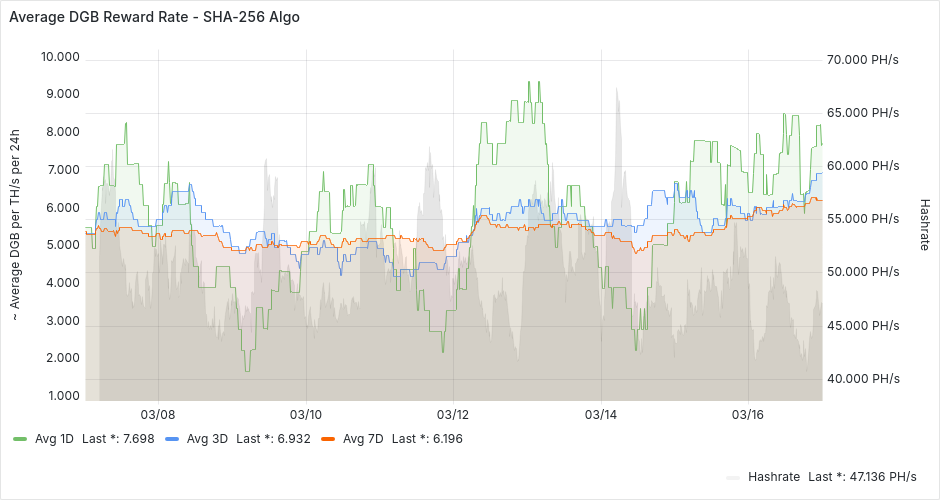Viewport: 940px width, 500px height.
Task: Click the 03/12 x-axis date label
Action: pyautogui.click(x=453, y=414)
